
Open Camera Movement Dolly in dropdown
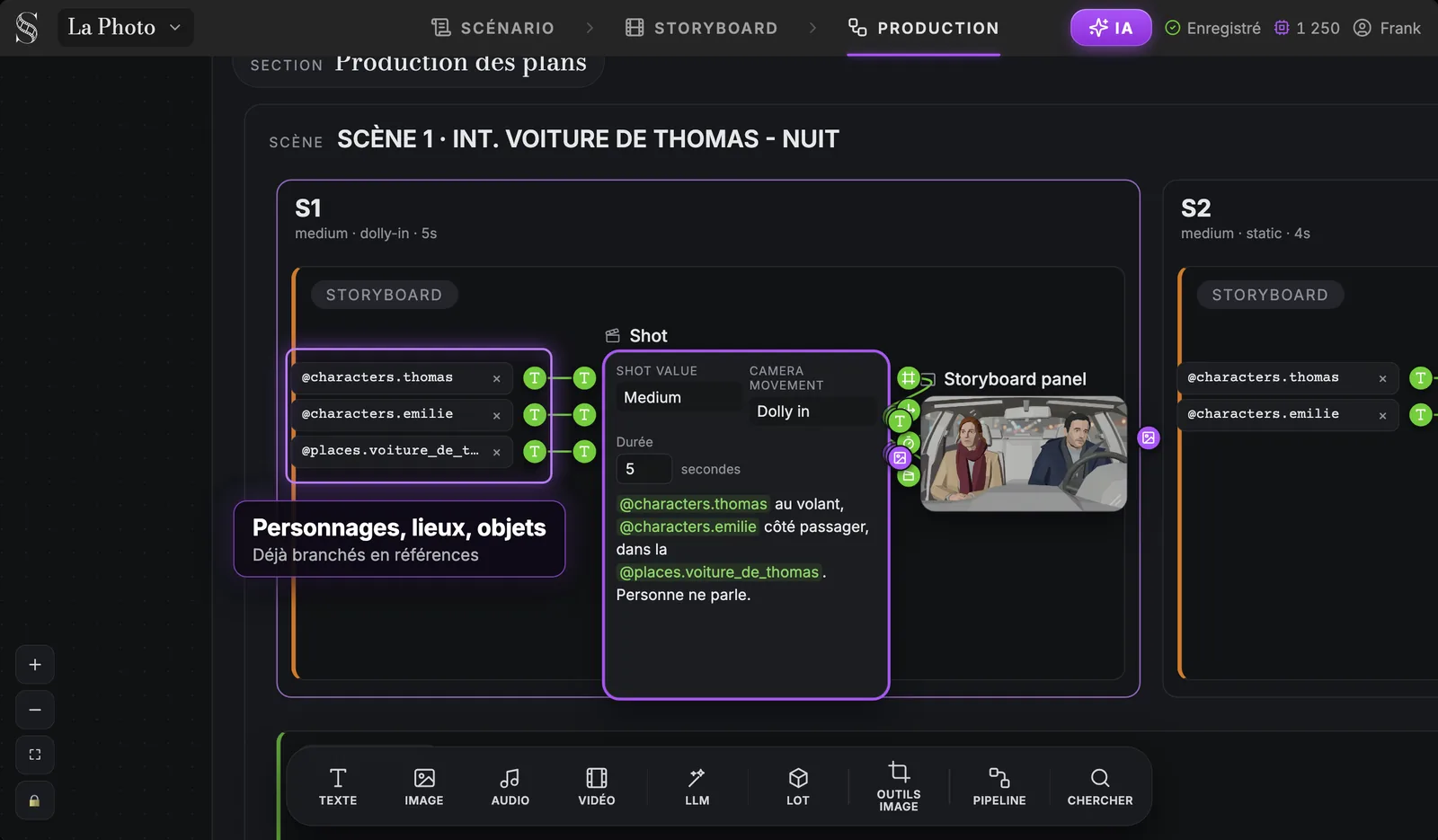[x=812, y=411]
